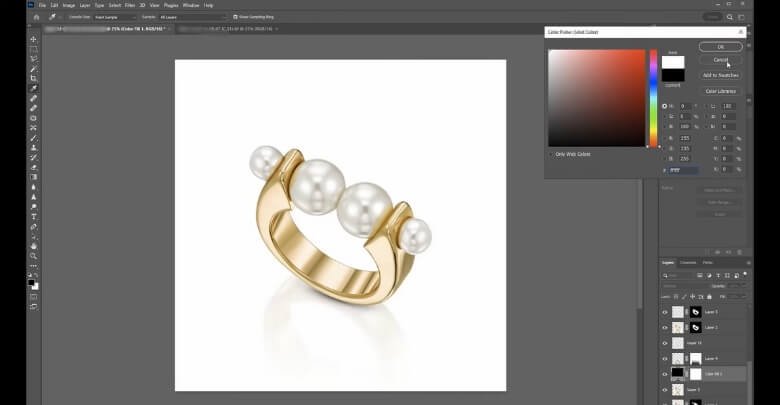Select the R red radio button
Viewport: 780px width, 405px height.
tap(665, 138)
